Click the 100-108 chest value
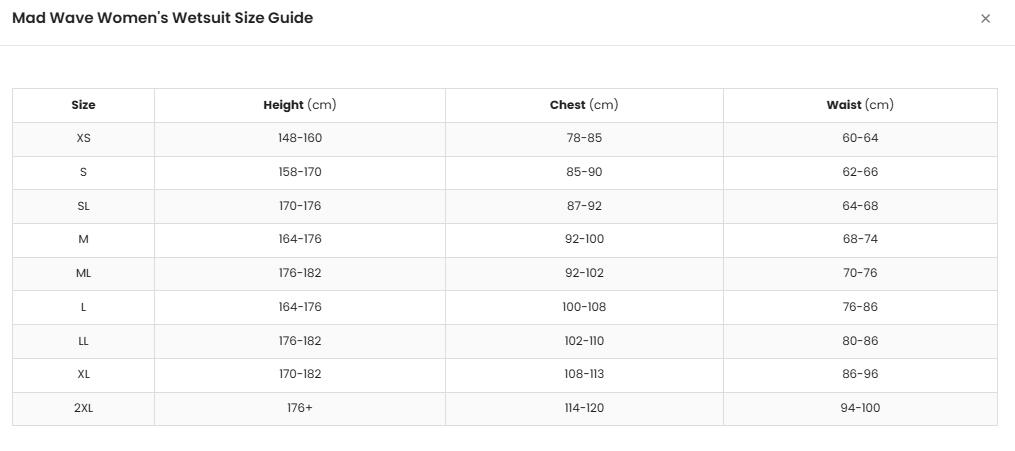The height and width of the screenshot is (451, 1015). tap(584, 307)
